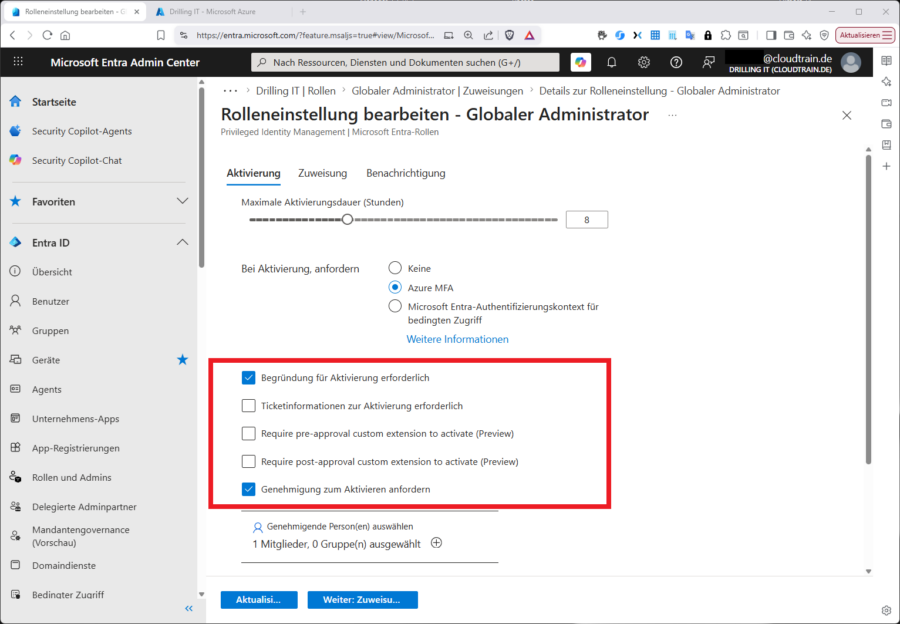Switch to the Benachrichtigung tab
The height and width of the screenshot is (624, 900).
click(406, 173)
